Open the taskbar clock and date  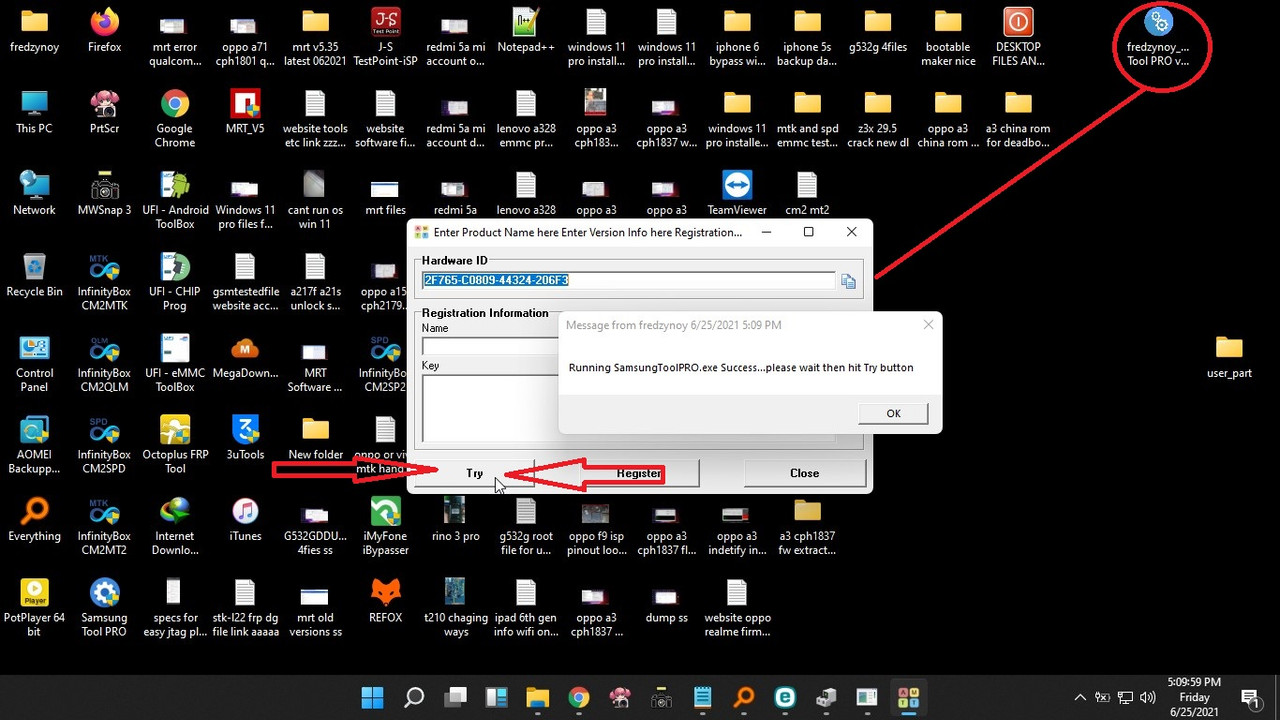pyautogui.click(x=1192, y=697)
